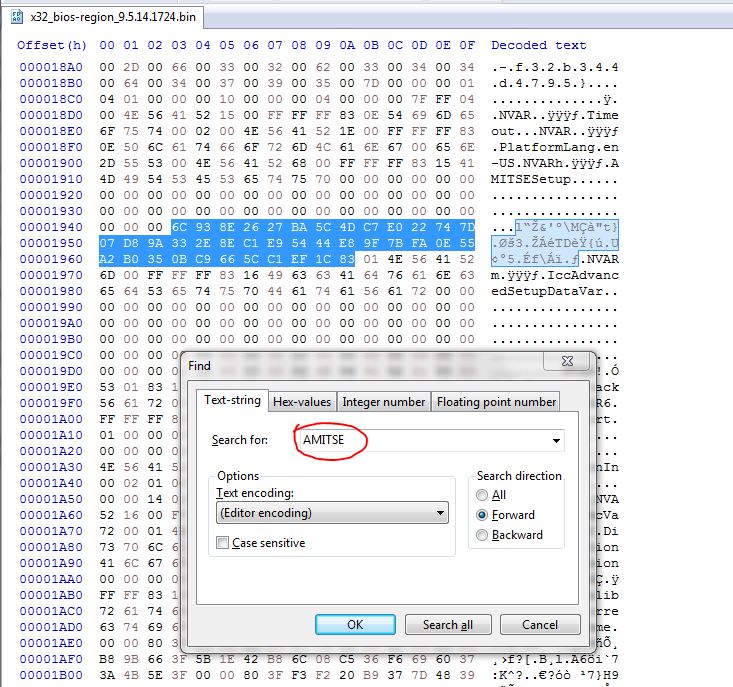Select the Forward search direction

click(481, 515)
